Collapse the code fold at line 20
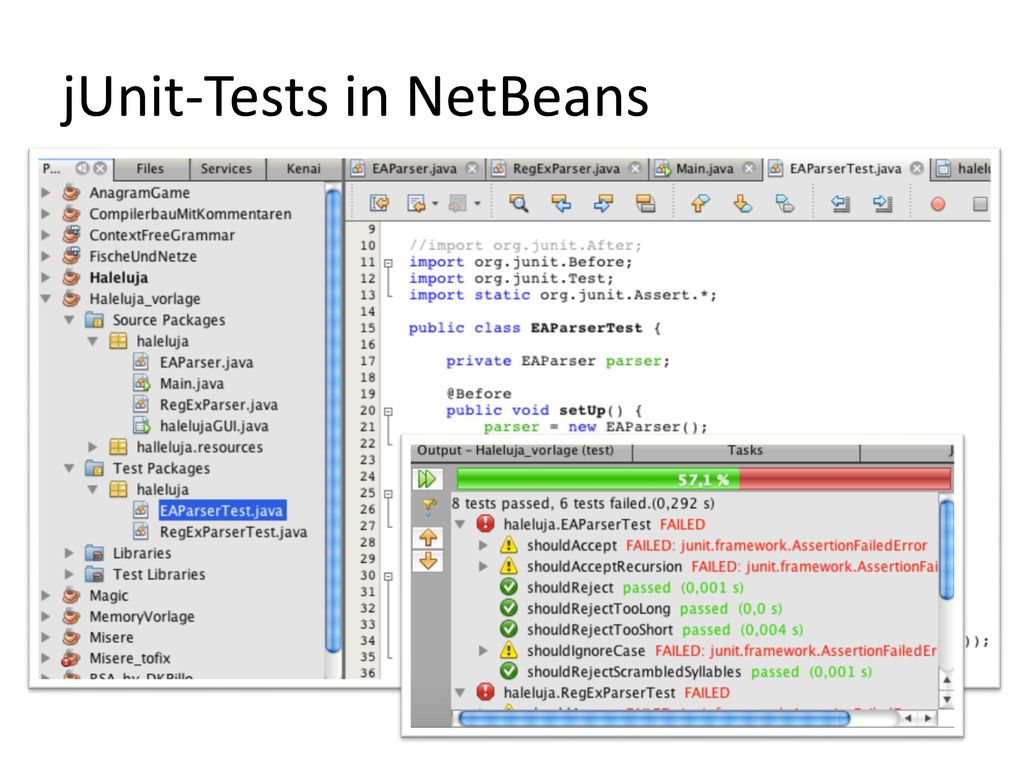 click(388, 411)
